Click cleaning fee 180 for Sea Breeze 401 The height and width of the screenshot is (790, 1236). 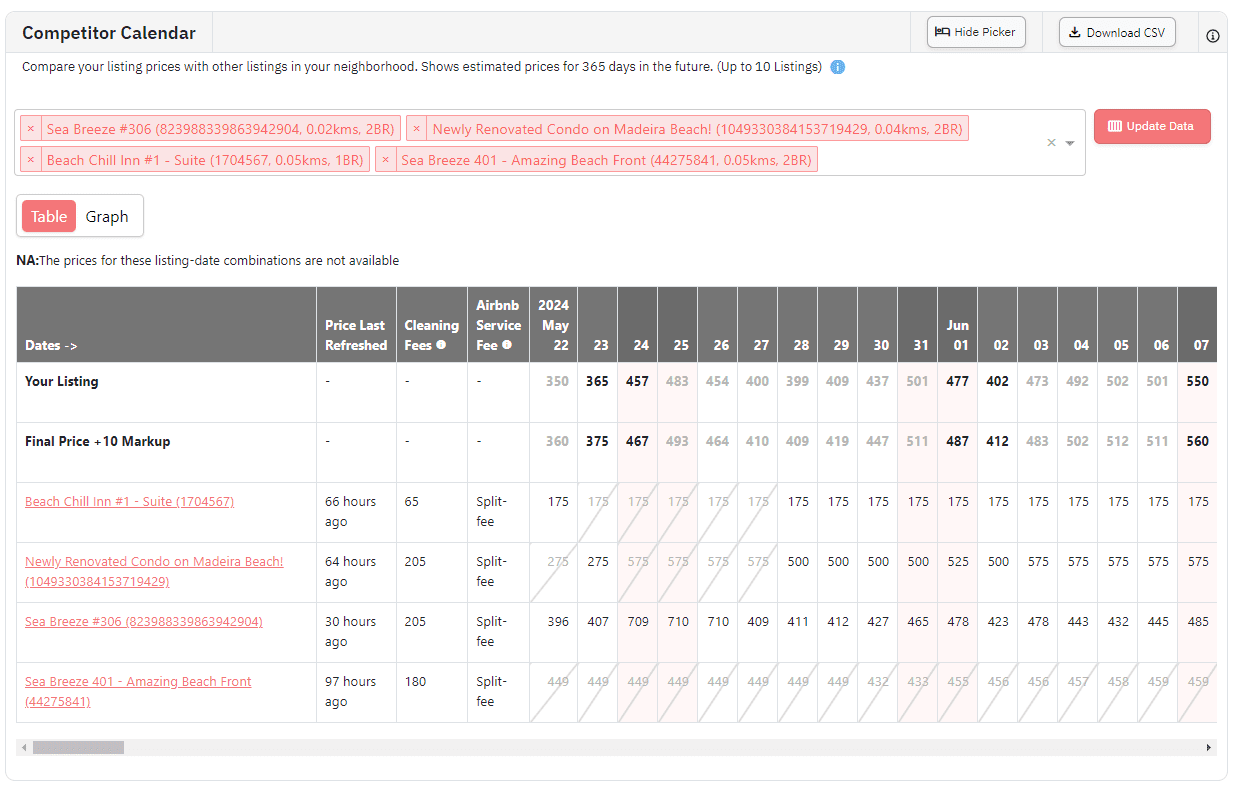415,681
